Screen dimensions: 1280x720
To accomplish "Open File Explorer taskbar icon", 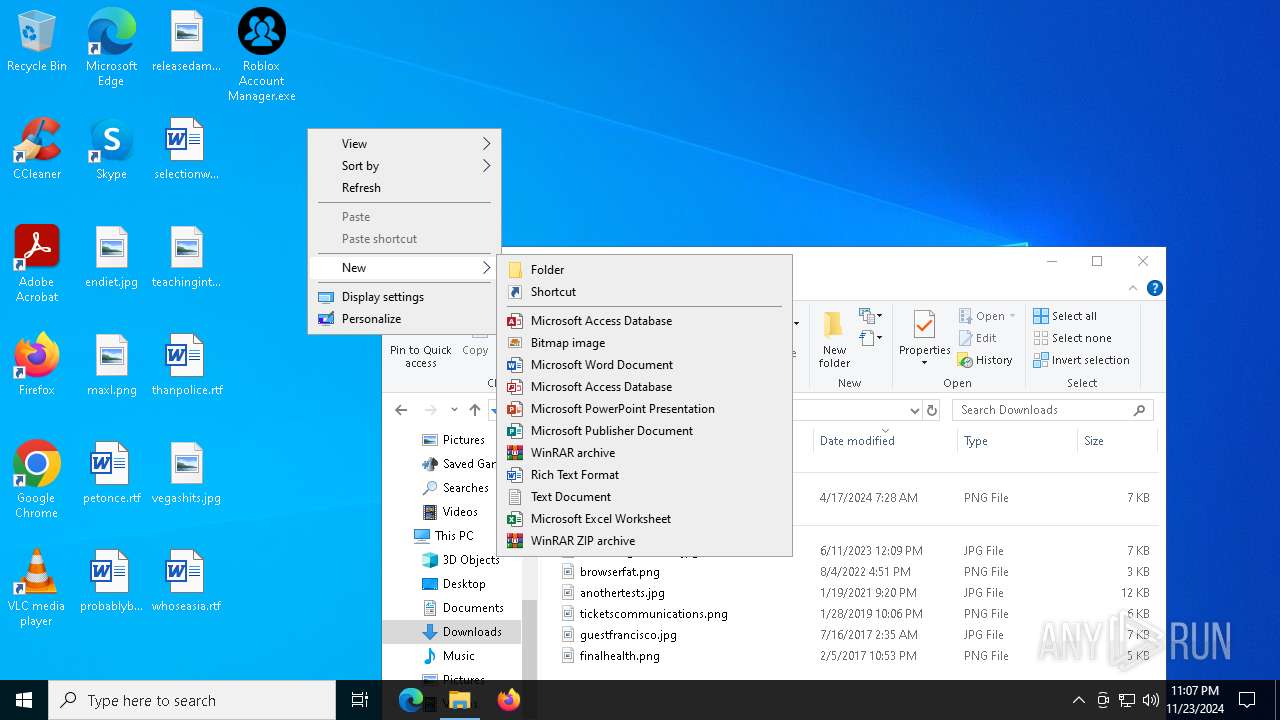I will tap(460, 700).
